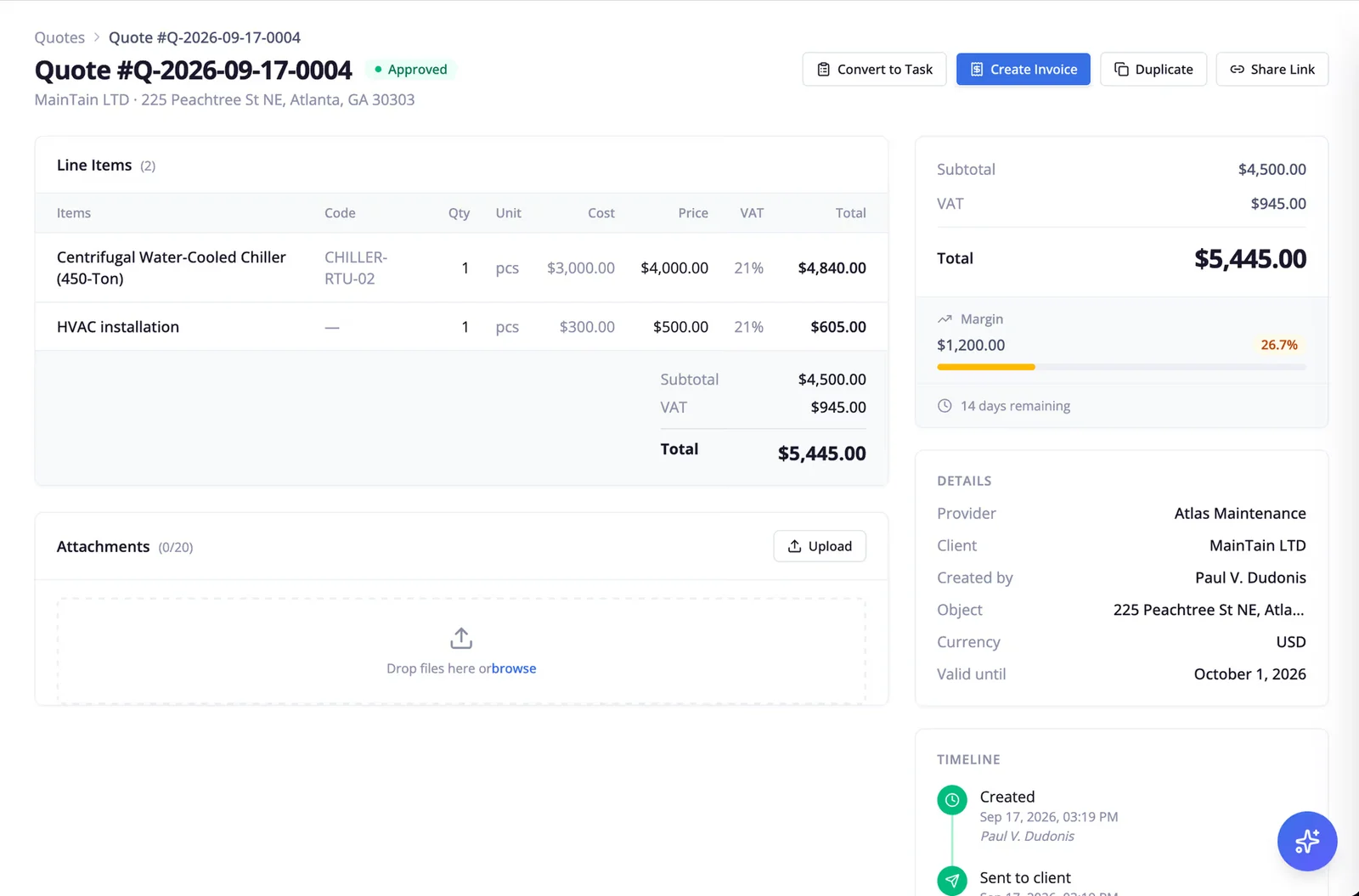Duplicate this quote
This screenshot has width=1359, height=896.
pyautogui.click(x=1153, y=70)
